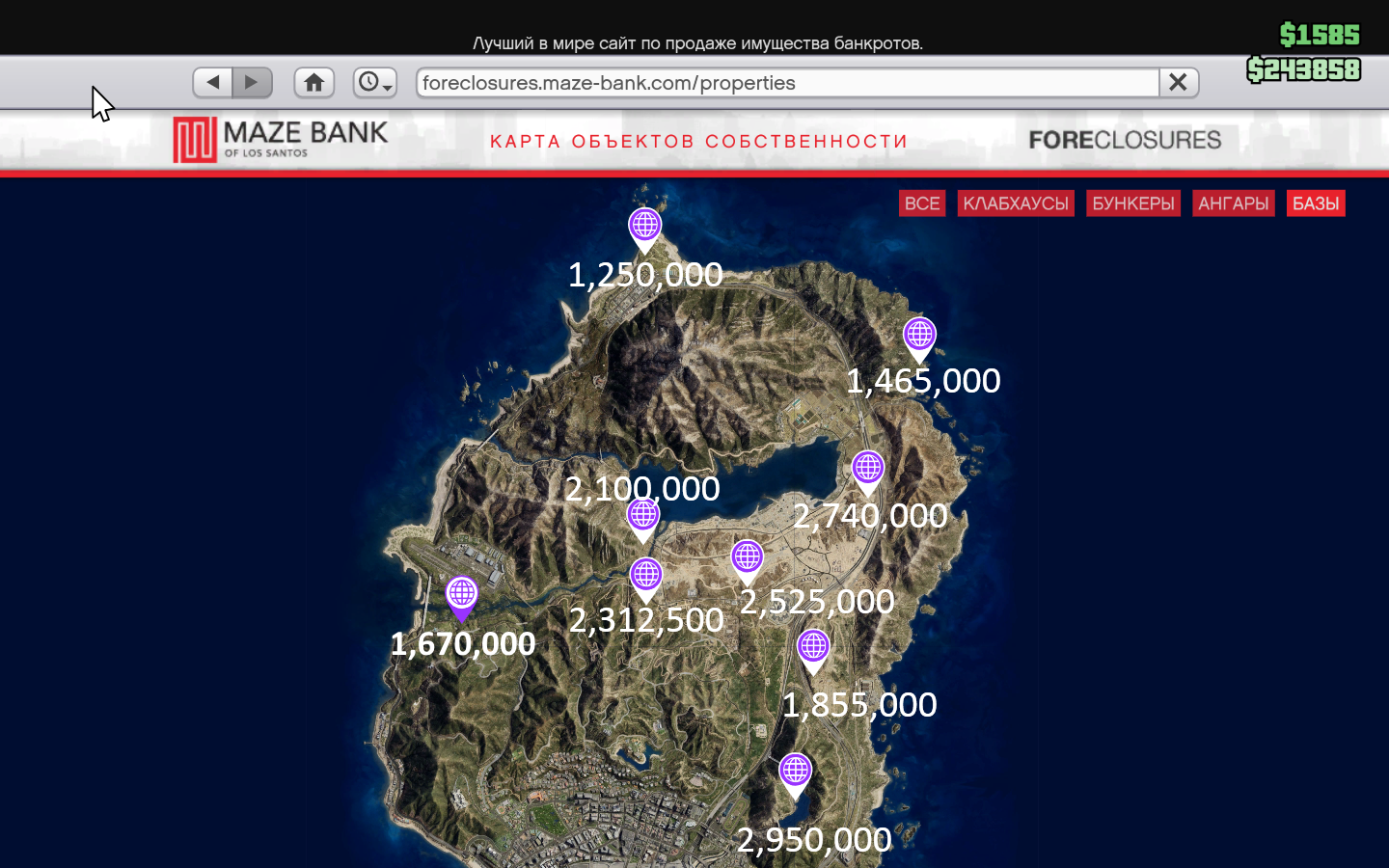
Task: Select the facility pin priced 2,740,000
Action: pos(868,473)
